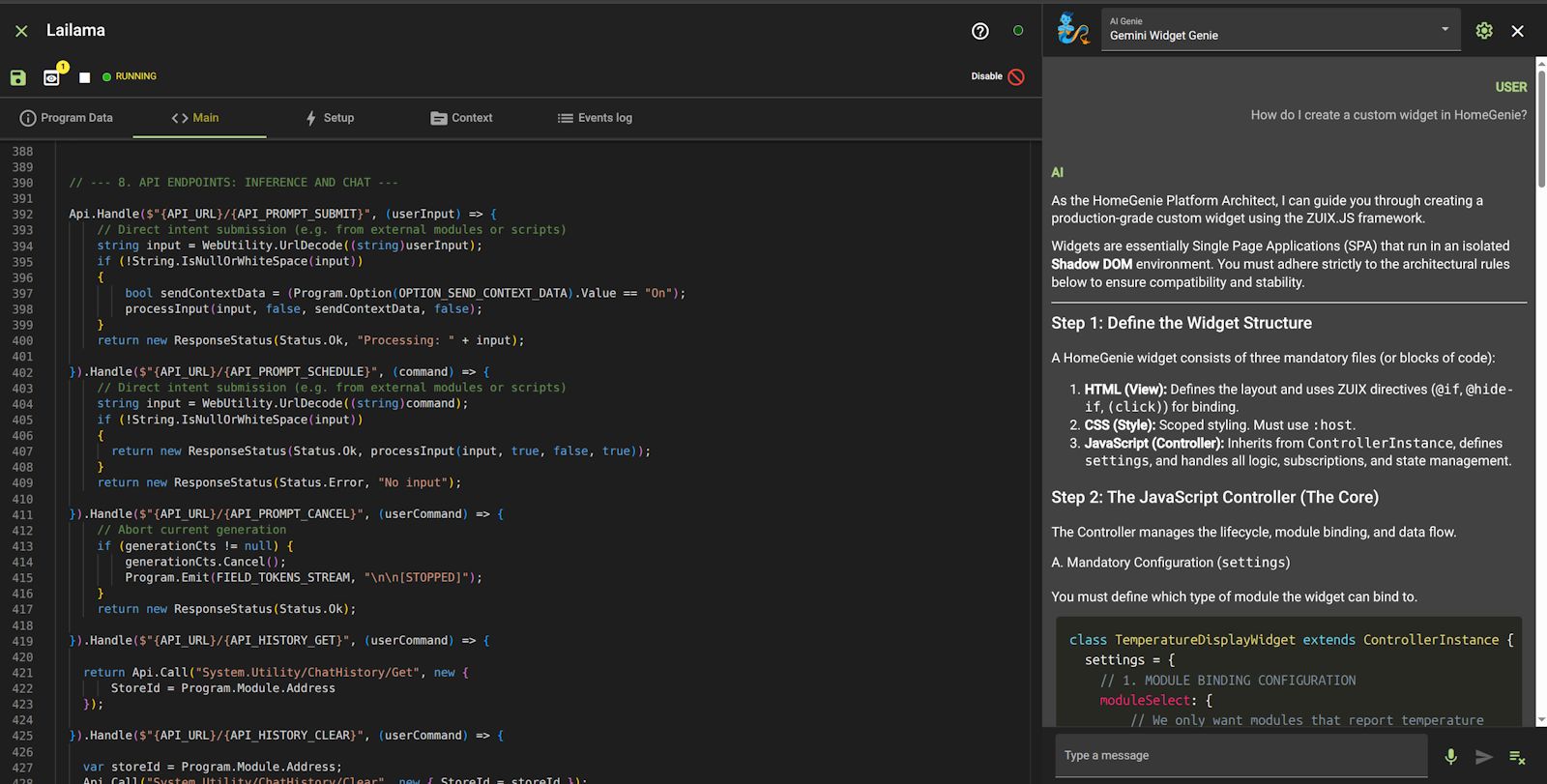Open the Setup tab
The image size is (1547, 784).
[330, 118]
